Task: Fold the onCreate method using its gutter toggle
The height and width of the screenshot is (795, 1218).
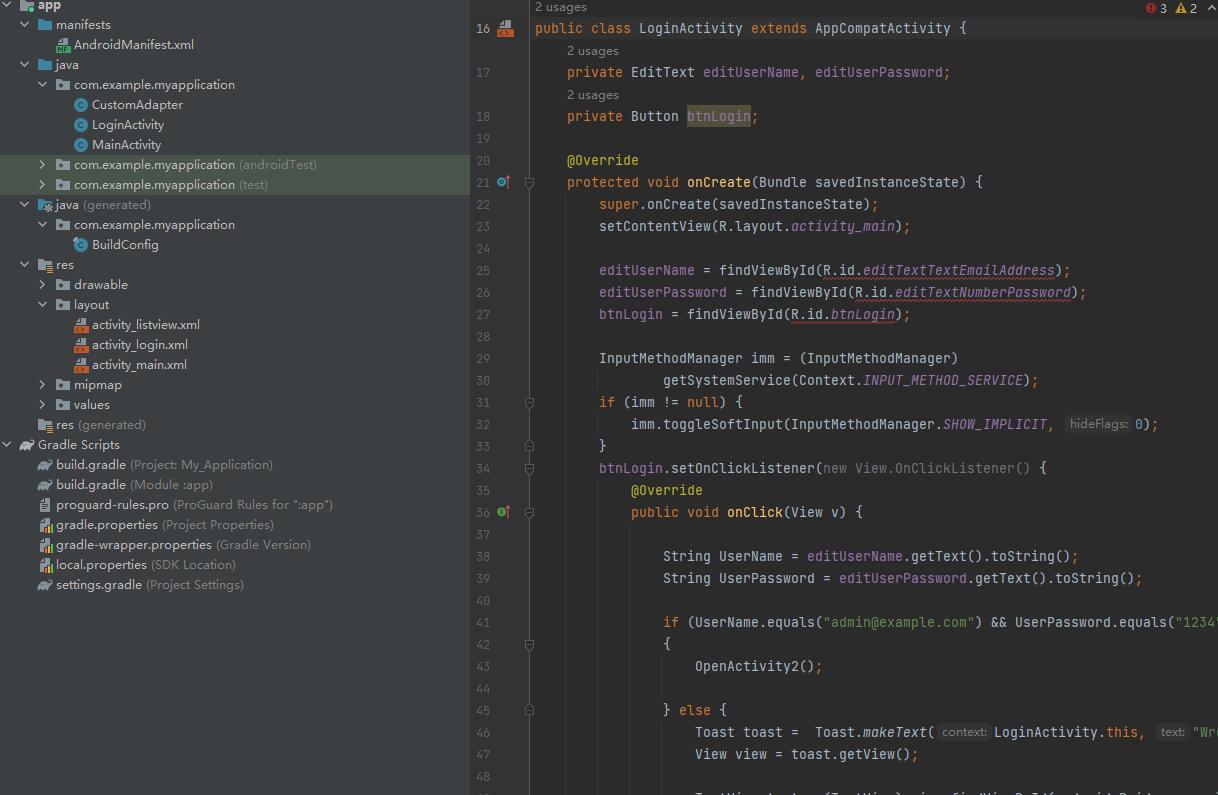Action: pos(529,182)
